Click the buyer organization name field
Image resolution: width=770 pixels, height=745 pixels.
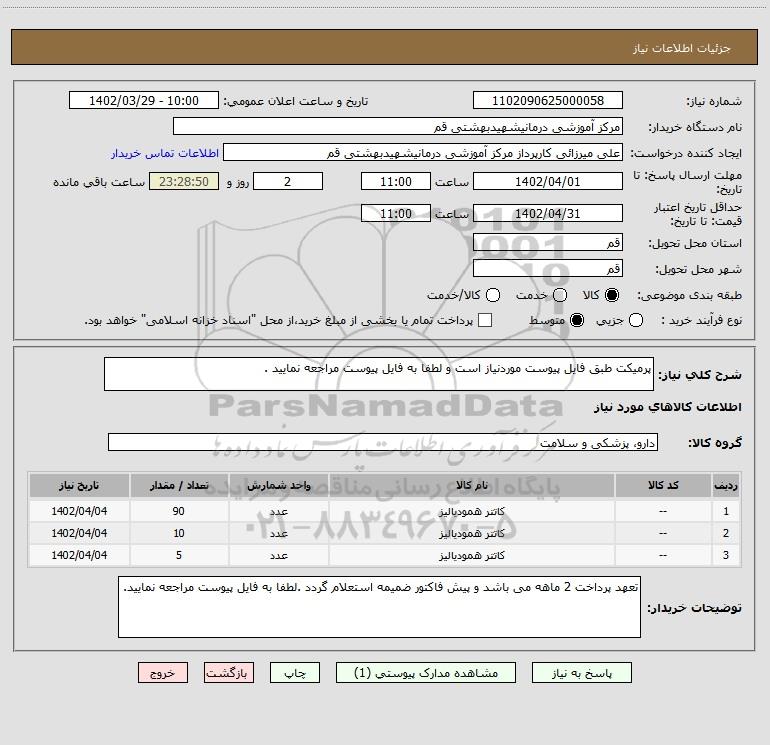click(398, 127)
